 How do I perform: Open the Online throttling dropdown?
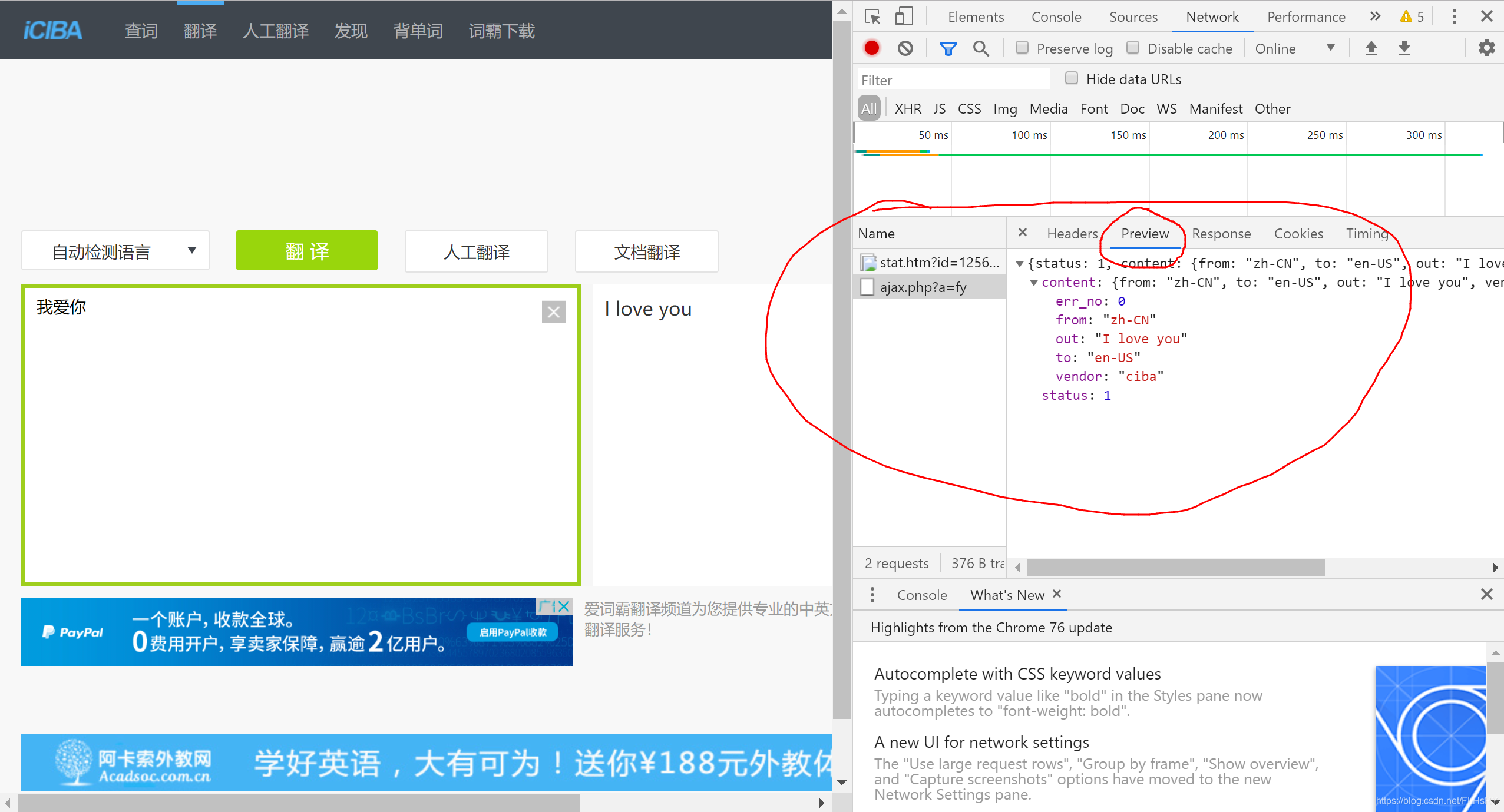[1294, 48]
